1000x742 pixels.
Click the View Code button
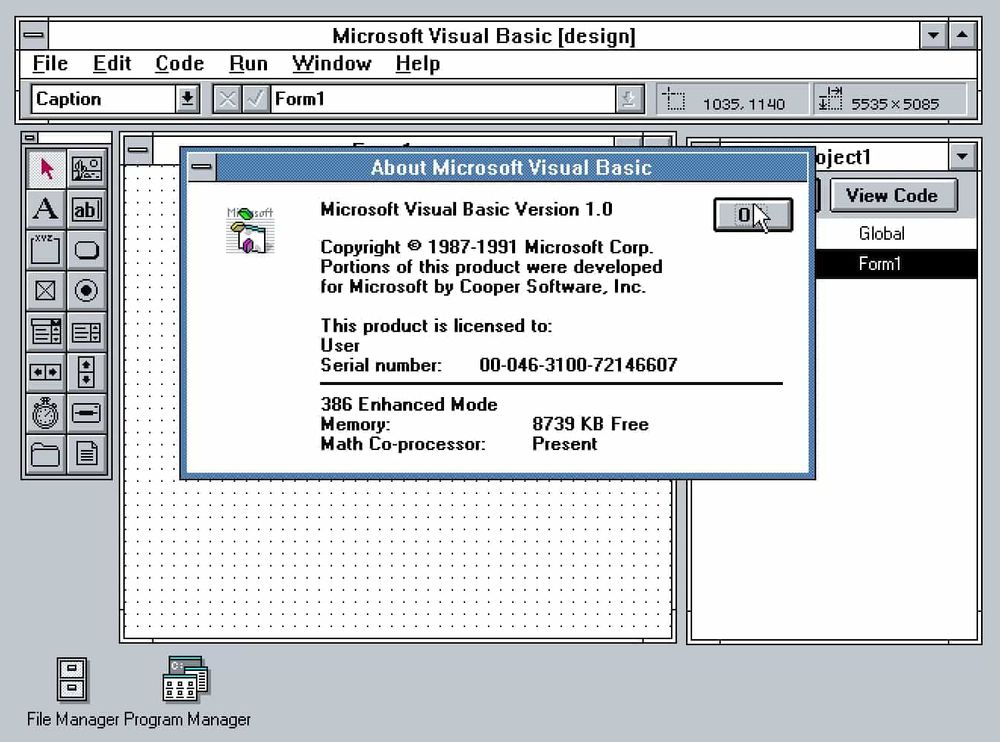(893, 195)
